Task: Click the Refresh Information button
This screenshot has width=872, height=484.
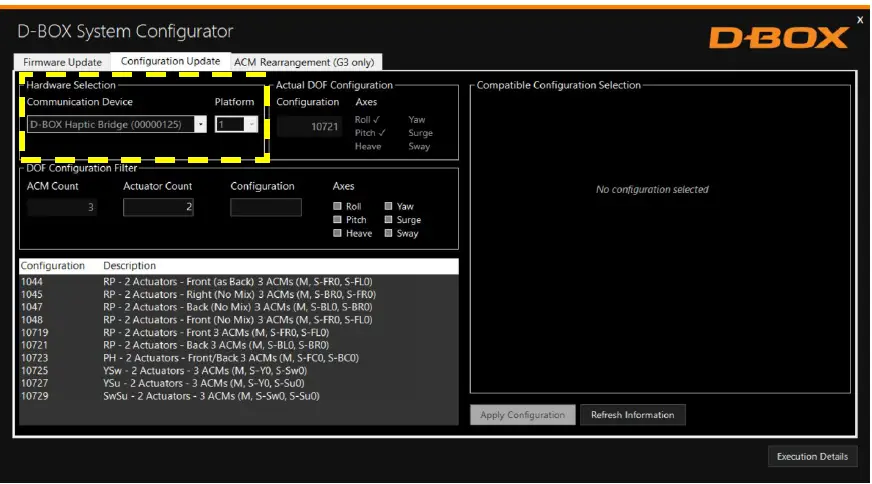Action: [x=632, y=415]
